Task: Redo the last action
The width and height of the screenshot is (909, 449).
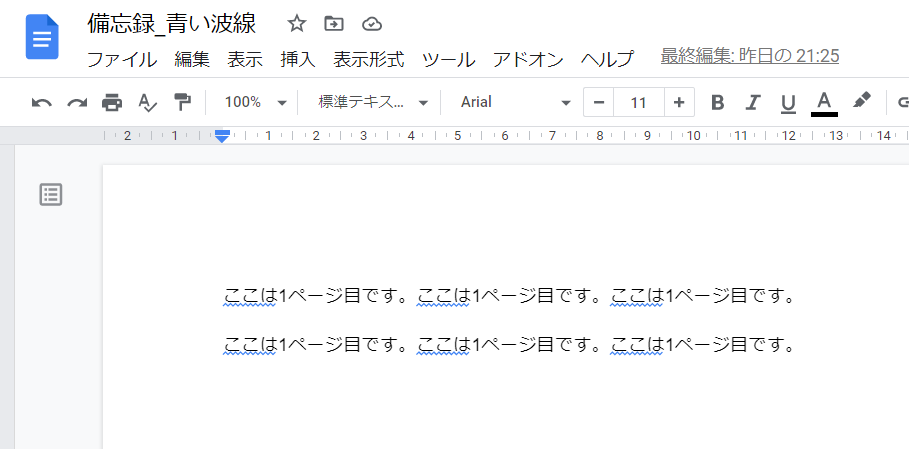Action: coord(77,103)
